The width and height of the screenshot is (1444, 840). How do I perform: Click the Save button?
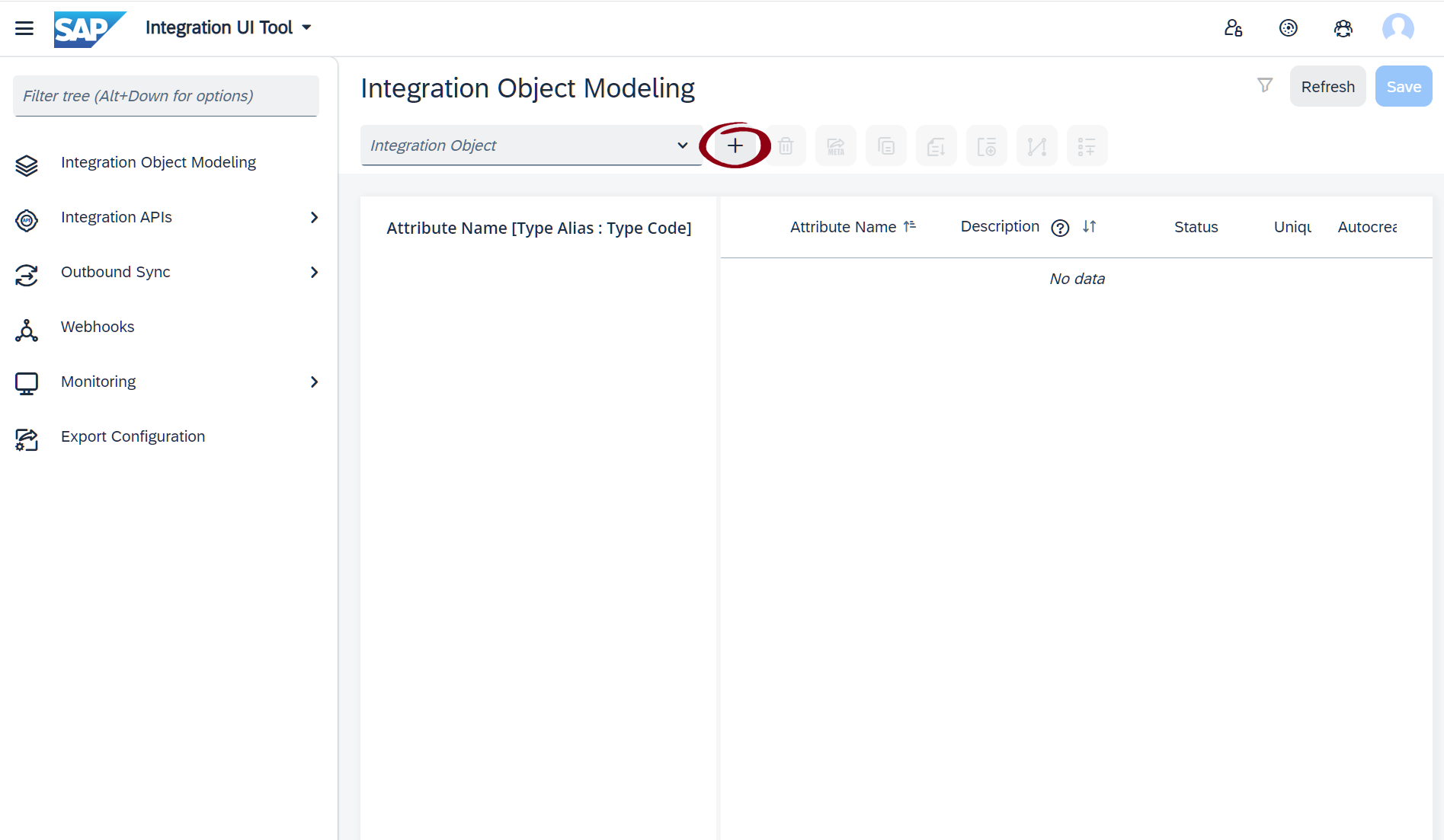coord(1403,86)
